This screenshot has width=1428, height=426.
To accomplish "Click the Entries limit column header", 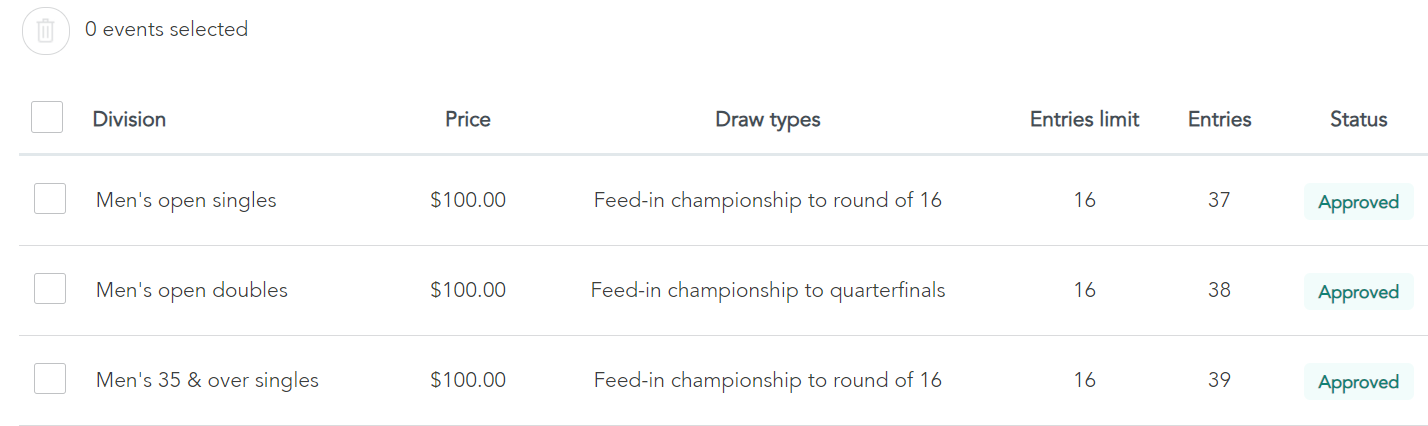I will click(x=1085, y=119).
